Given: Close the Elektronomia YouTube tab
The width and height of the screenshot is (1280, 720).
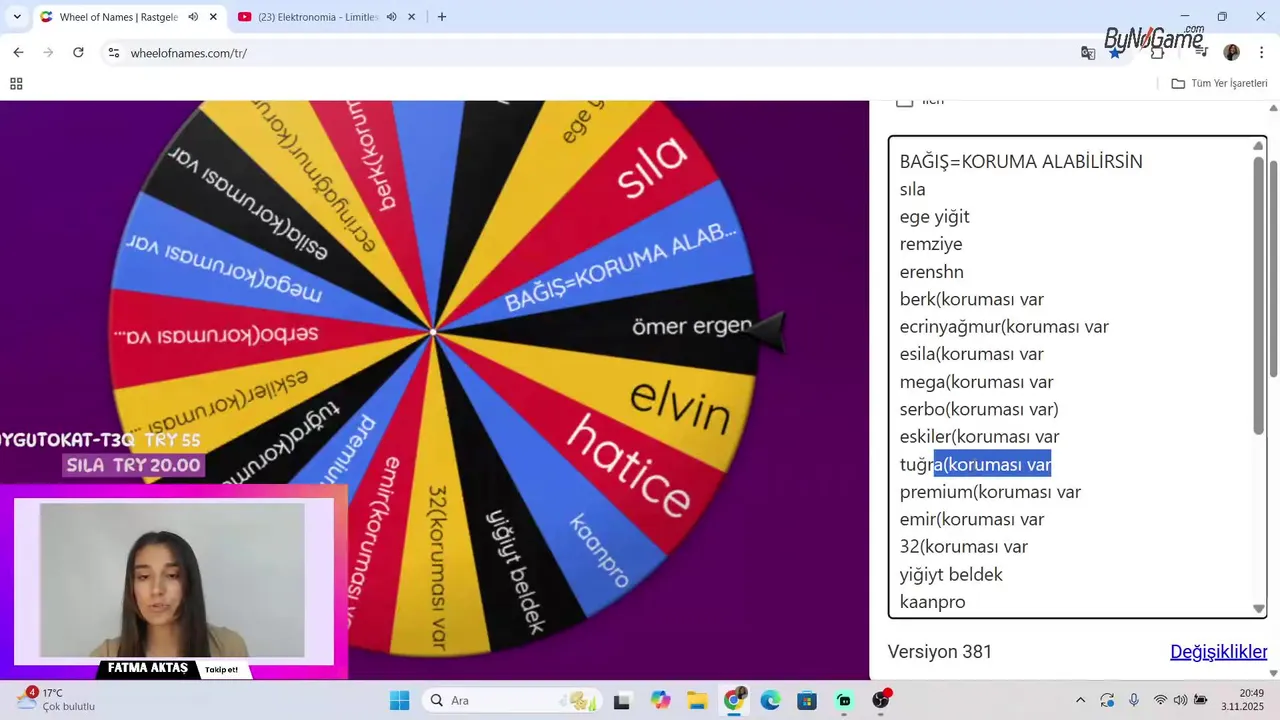Looking at the screenshot, I should pos(411,17).
